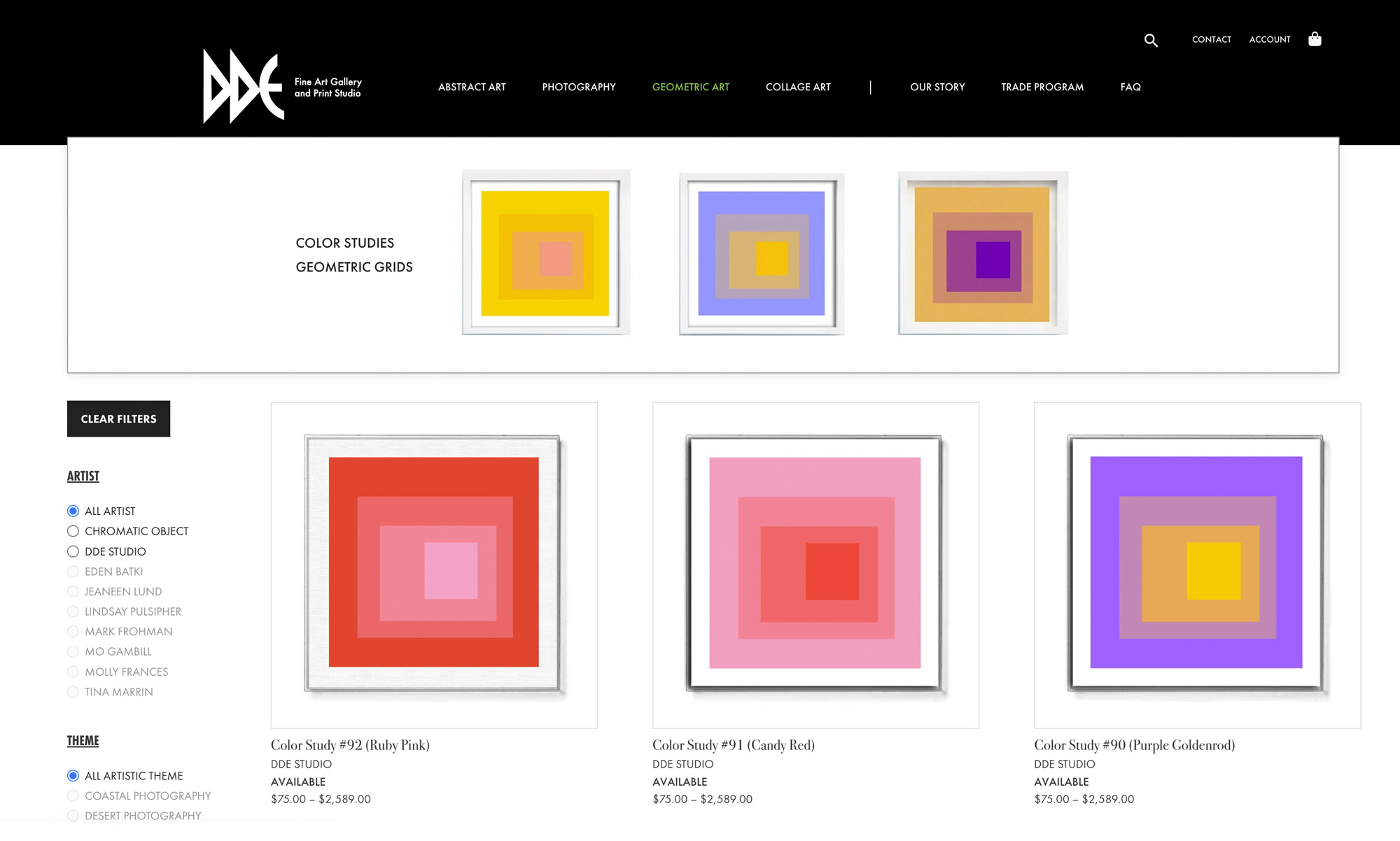The width and height of the screenshot is (1400, 841).
Task: Open the shopping bag cart icon
Action: coord(1315,39)
